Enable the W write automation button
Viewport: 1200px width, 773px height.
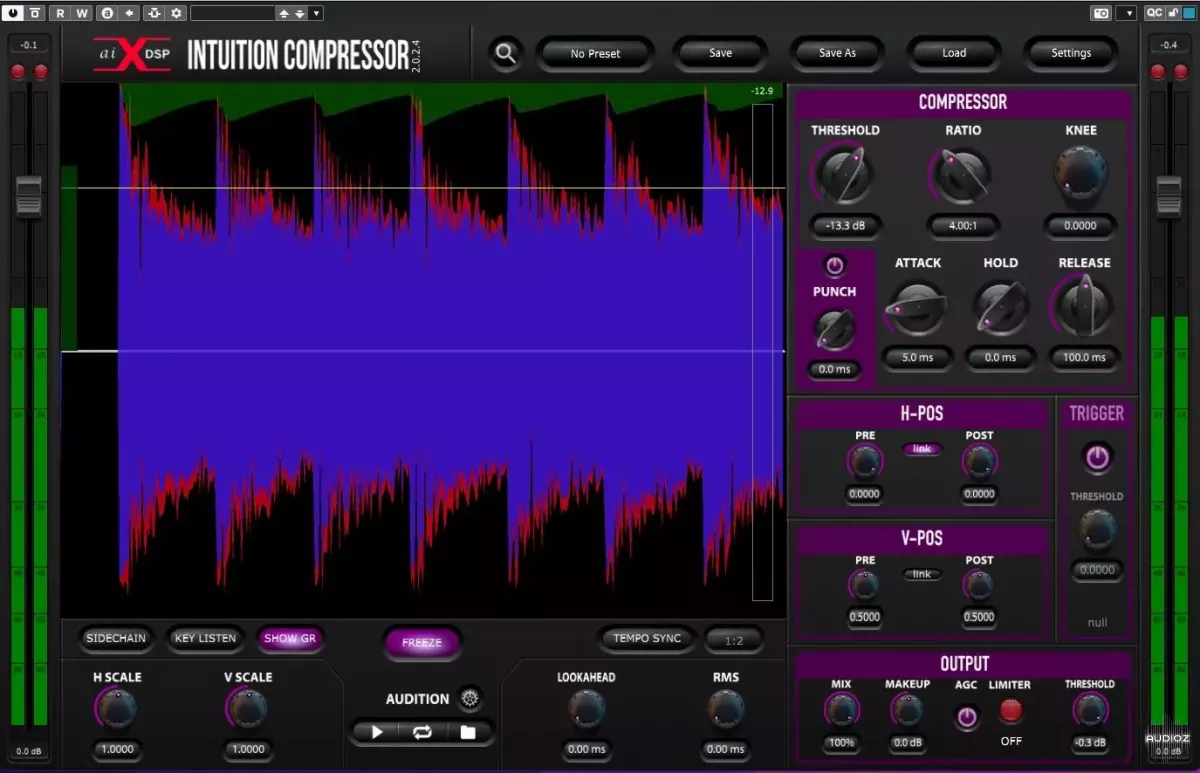pyautogui.click(x=81, y=13)
